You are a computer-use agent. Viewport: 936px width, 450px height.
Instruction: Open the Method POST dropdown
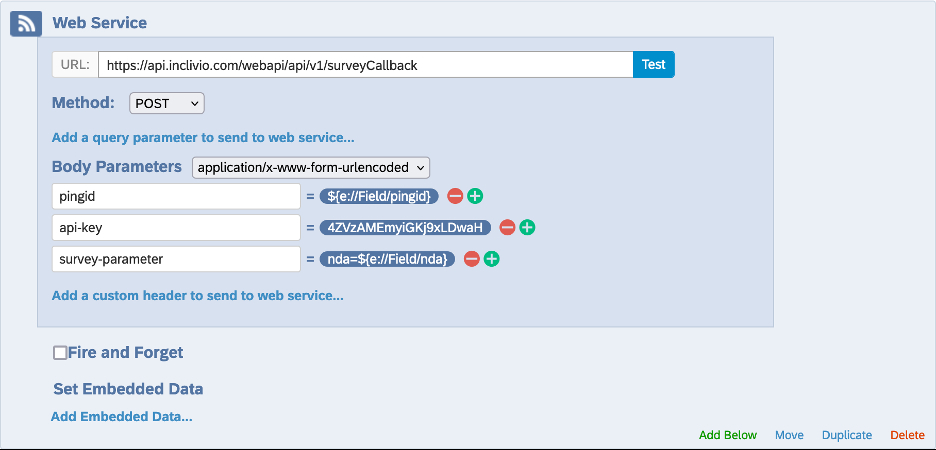[166, 103]
